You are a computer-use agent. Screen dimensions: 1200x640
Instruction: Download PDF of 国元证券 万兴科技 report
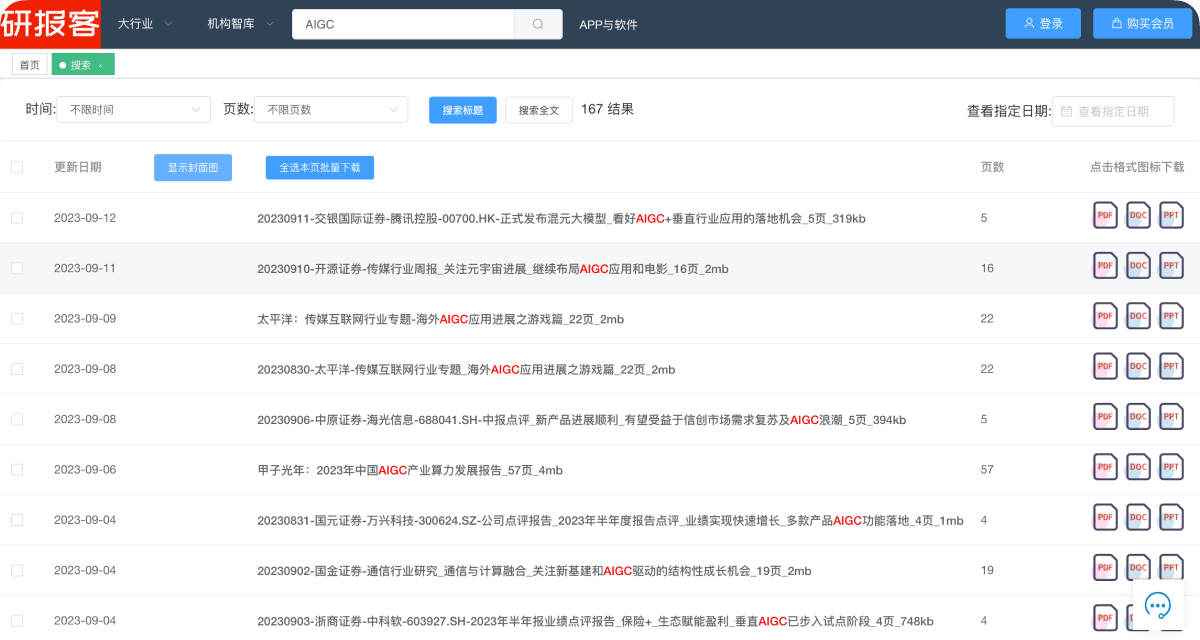point(1105,517)
